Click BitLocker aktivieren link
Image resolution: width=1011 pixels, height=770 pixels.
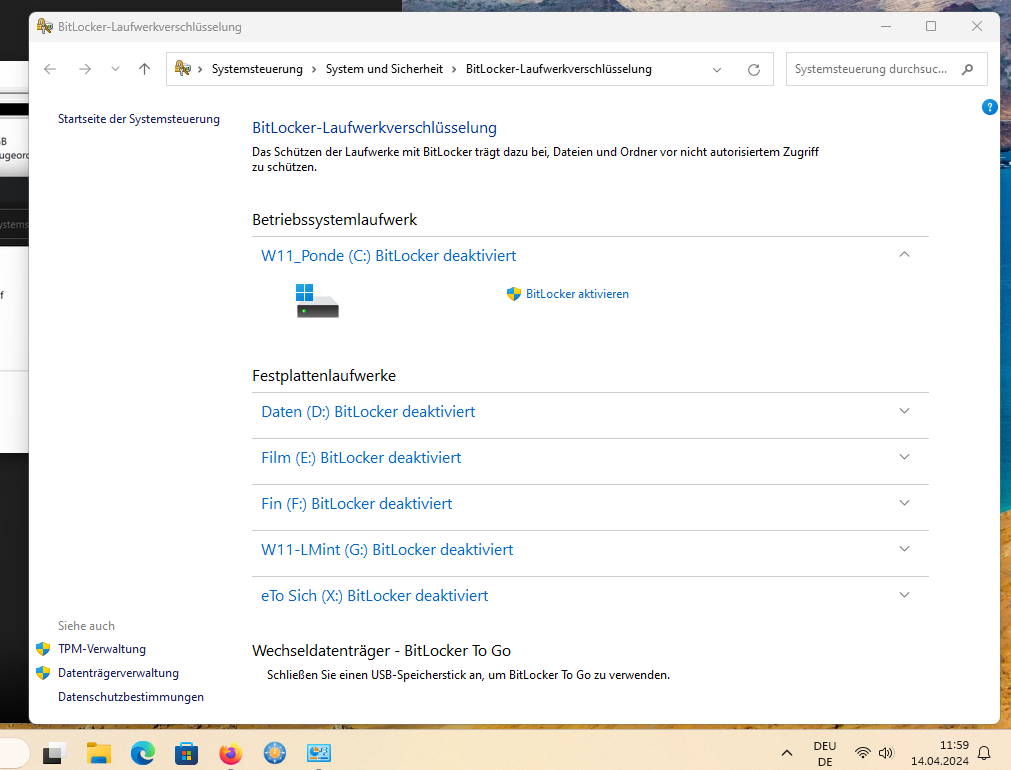pos(577,294)
